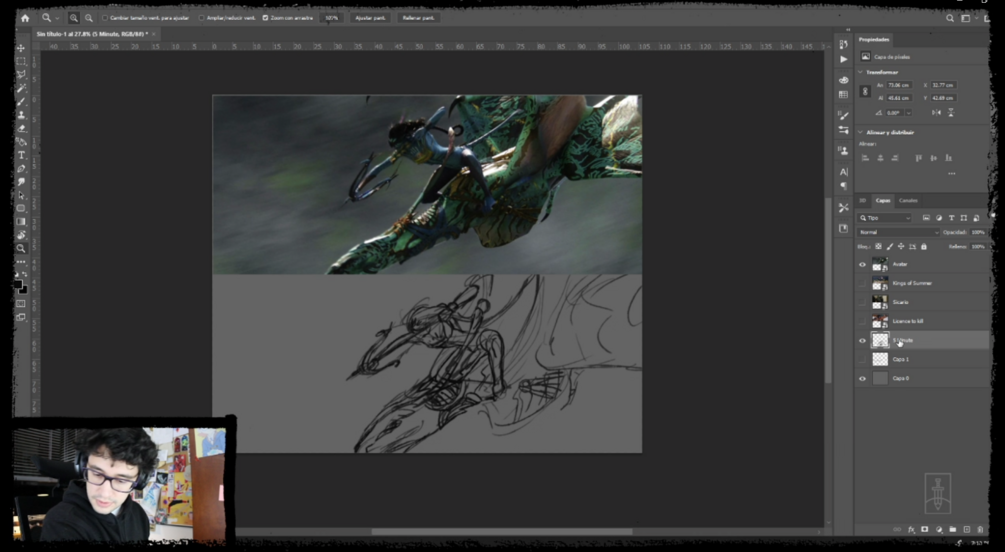Screen dimensions: 1005x552
Task: Open the Paragraph panel icon
Action: (x=843, y=186)
